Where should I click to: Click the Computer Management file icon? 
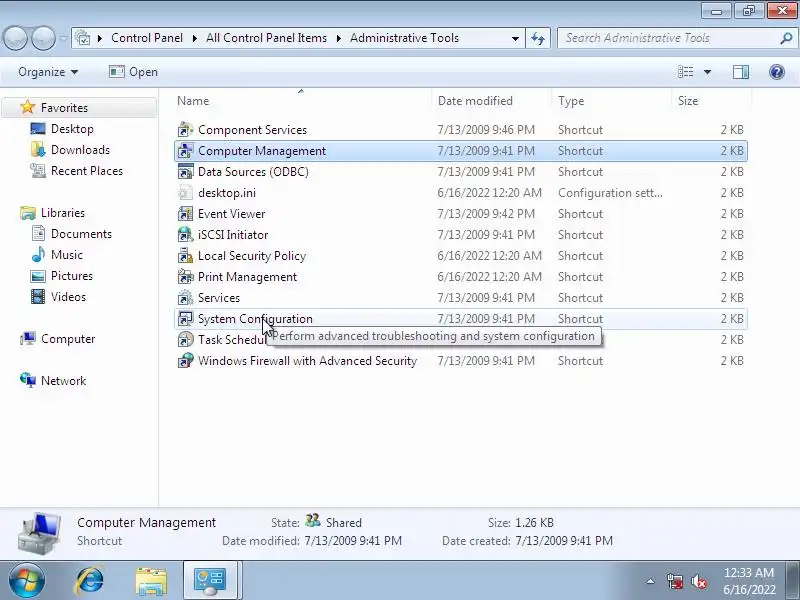click(x=185, y=151)
